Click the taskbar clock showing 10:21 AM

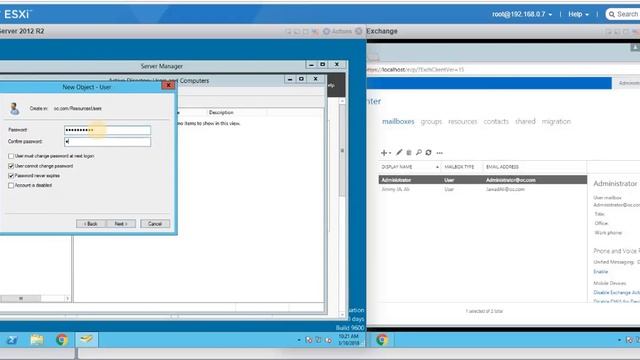[348, 340]
